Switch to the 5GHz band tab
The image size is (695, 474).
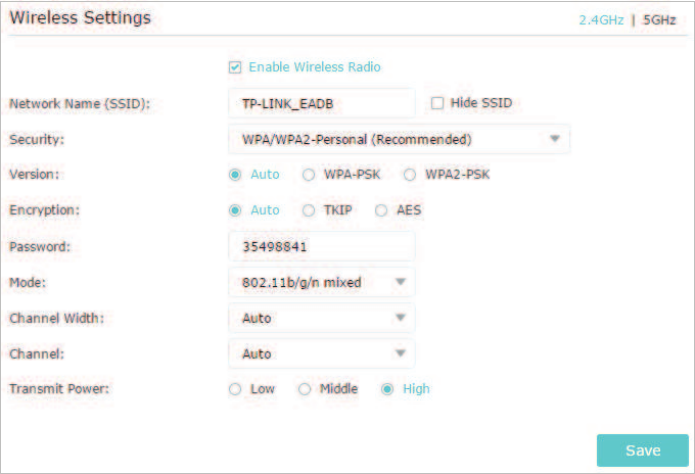[660, 20]
